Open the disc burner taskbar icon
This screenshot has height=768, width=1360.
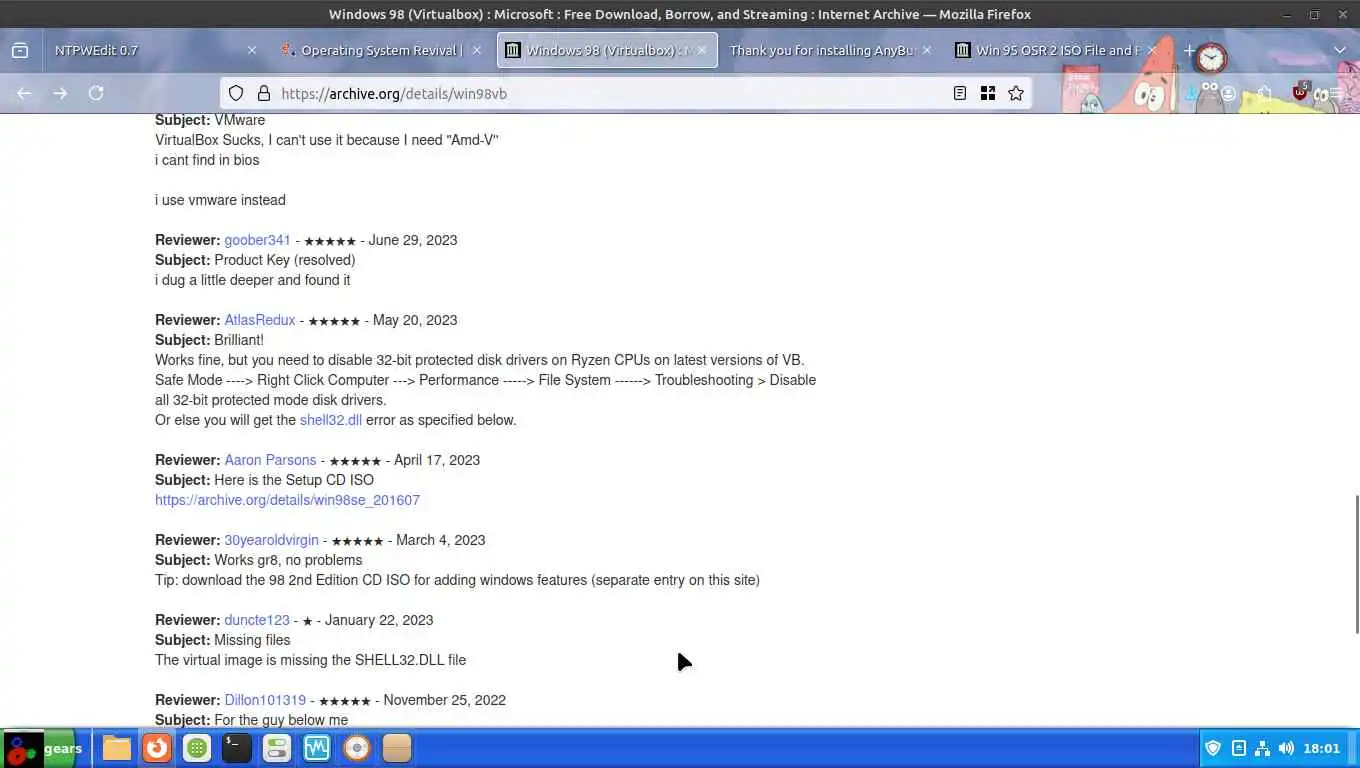tap(357, 748)
